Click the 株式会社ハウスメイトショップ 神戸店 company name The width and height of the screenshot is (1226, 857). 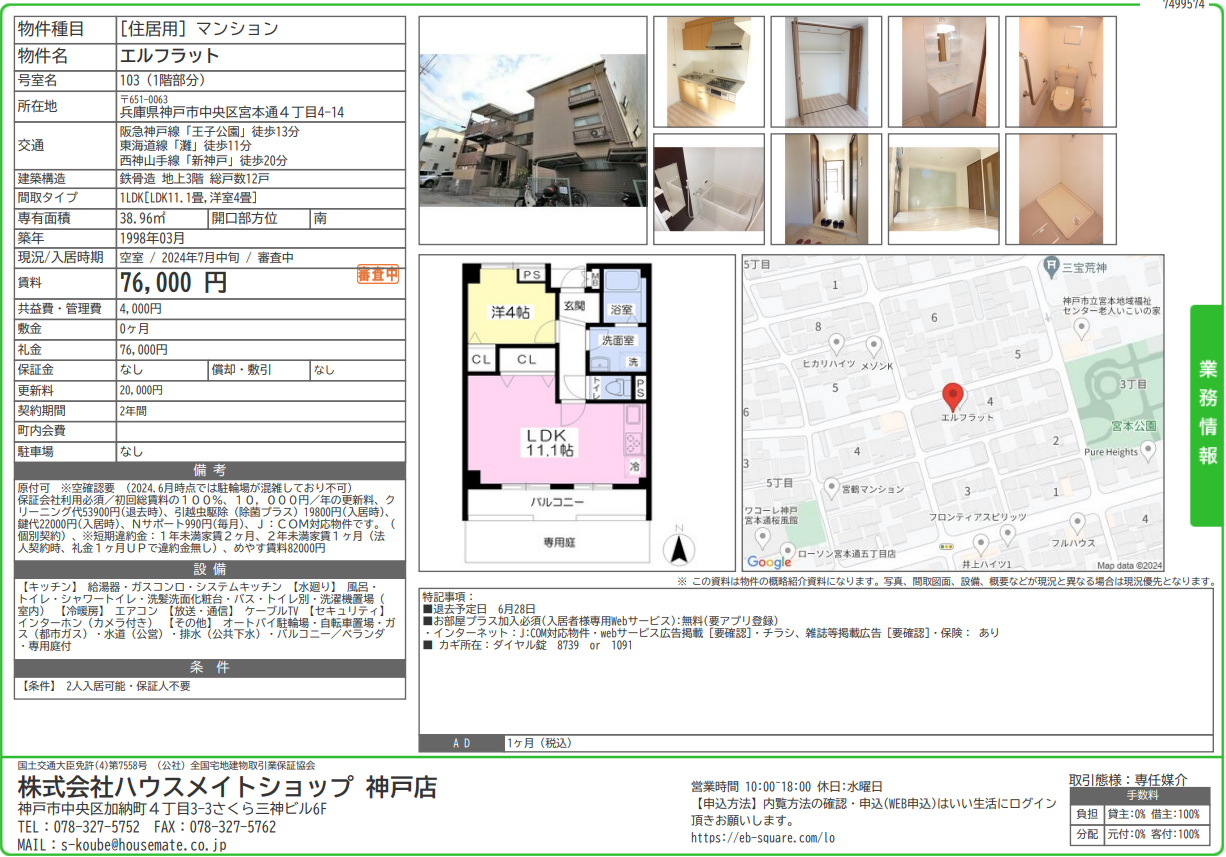[x=228, y=787]
